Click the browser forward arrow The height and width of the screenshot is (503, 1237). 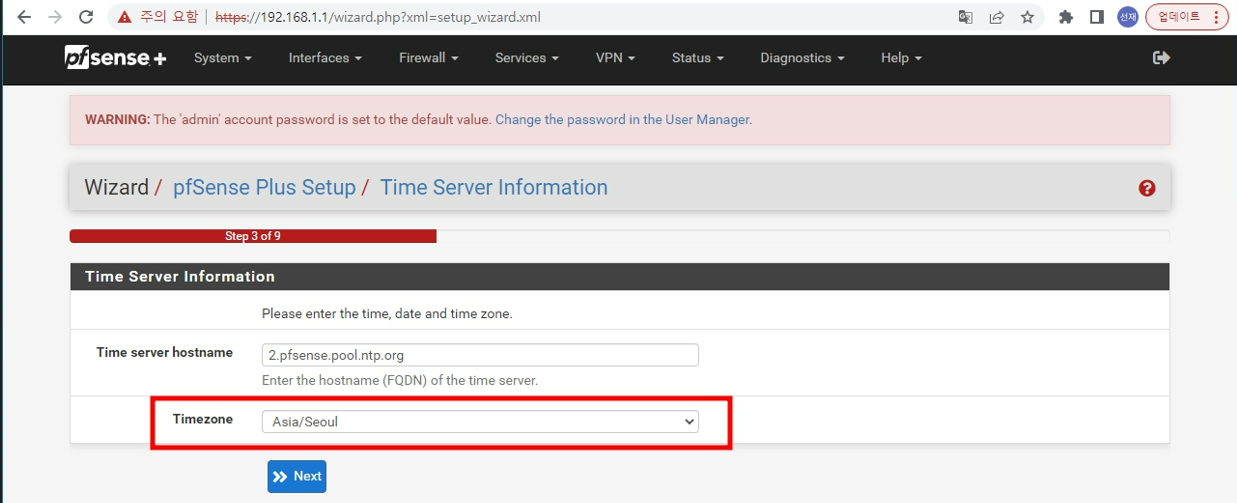[x=55, y=17]
